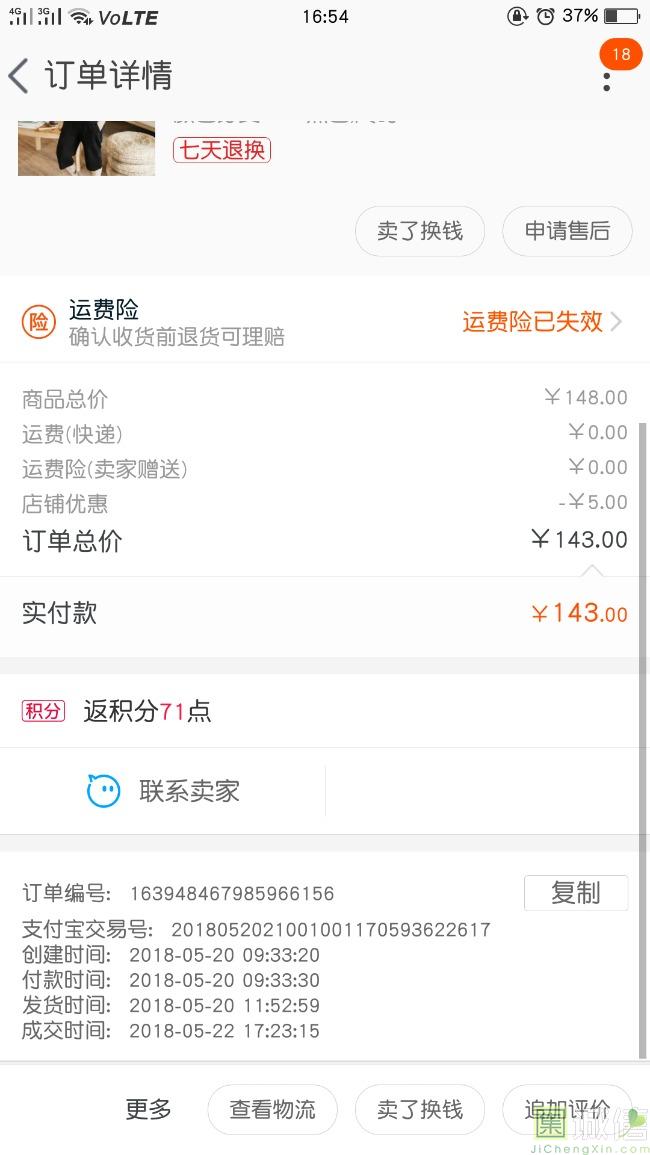
Task: Click the 申请售后 button
Action: 567,231
